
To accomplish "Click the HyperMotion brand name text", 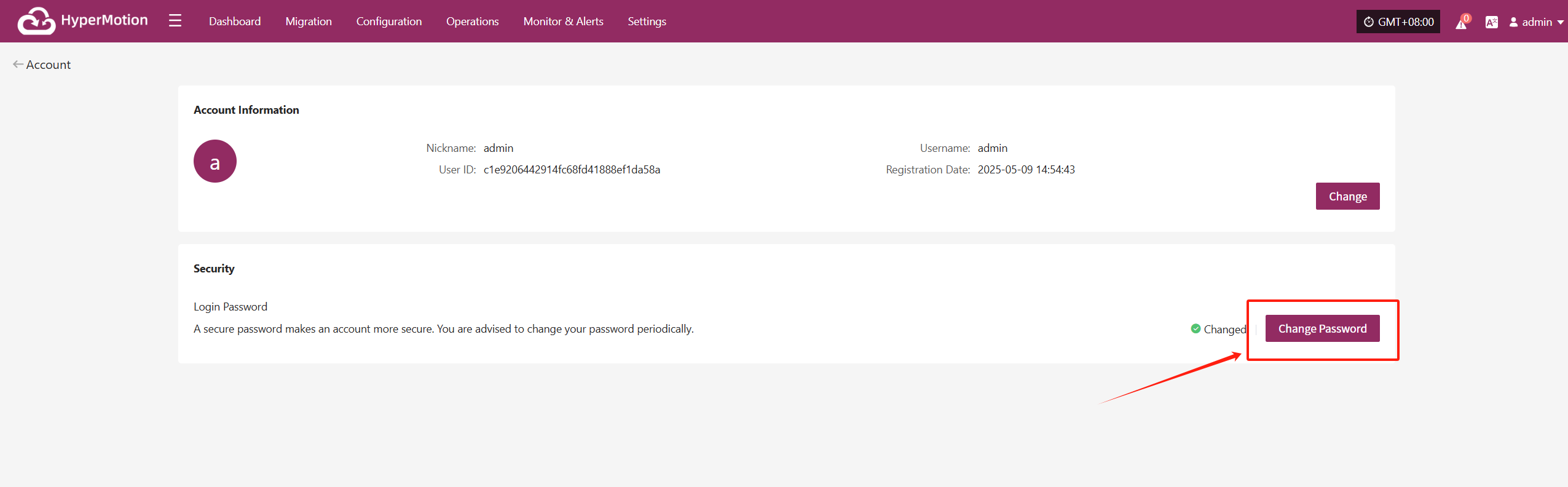I will (x=104, y=20).
